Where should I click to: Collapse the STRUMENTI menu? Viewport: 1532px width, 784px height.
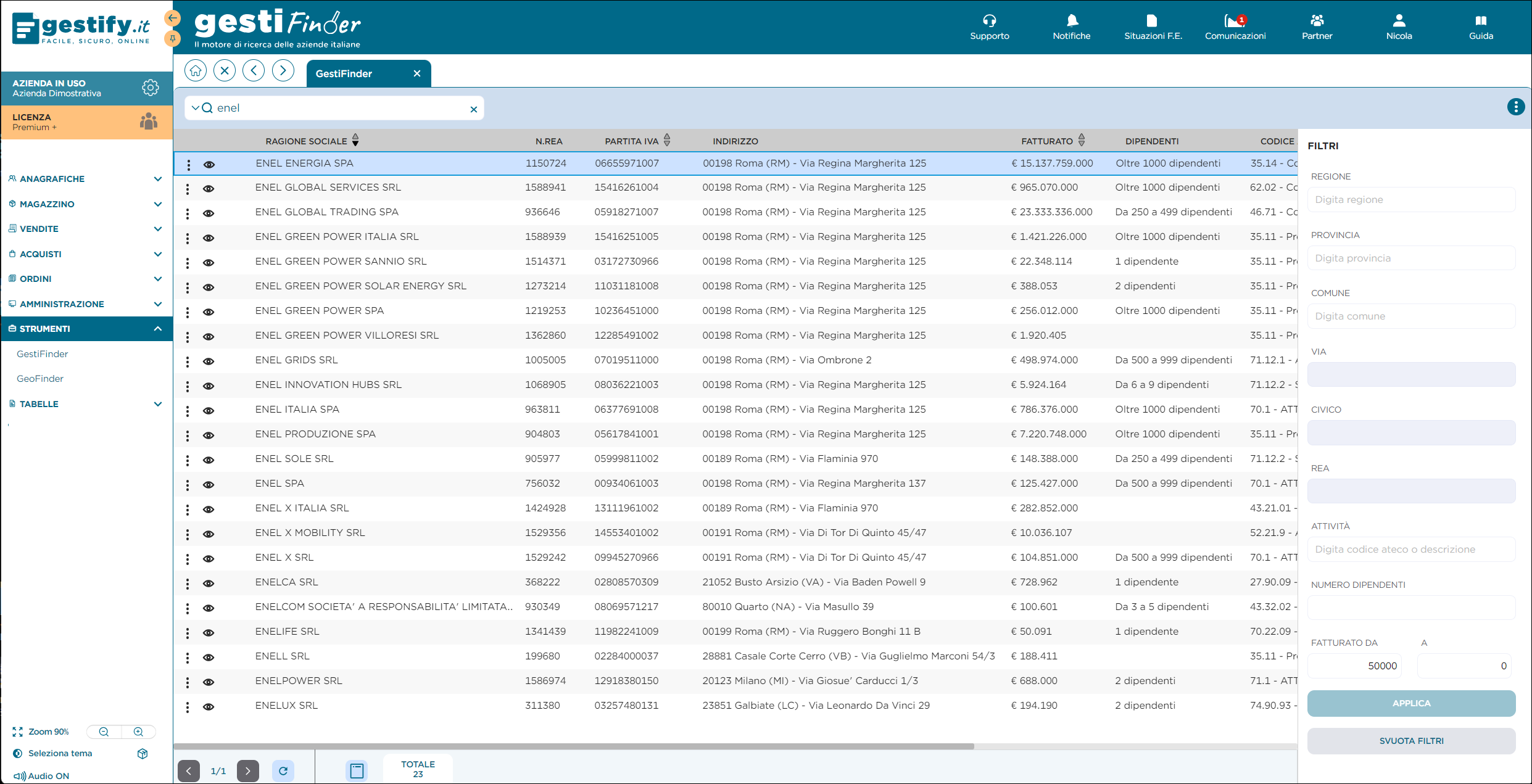[86, 329]
